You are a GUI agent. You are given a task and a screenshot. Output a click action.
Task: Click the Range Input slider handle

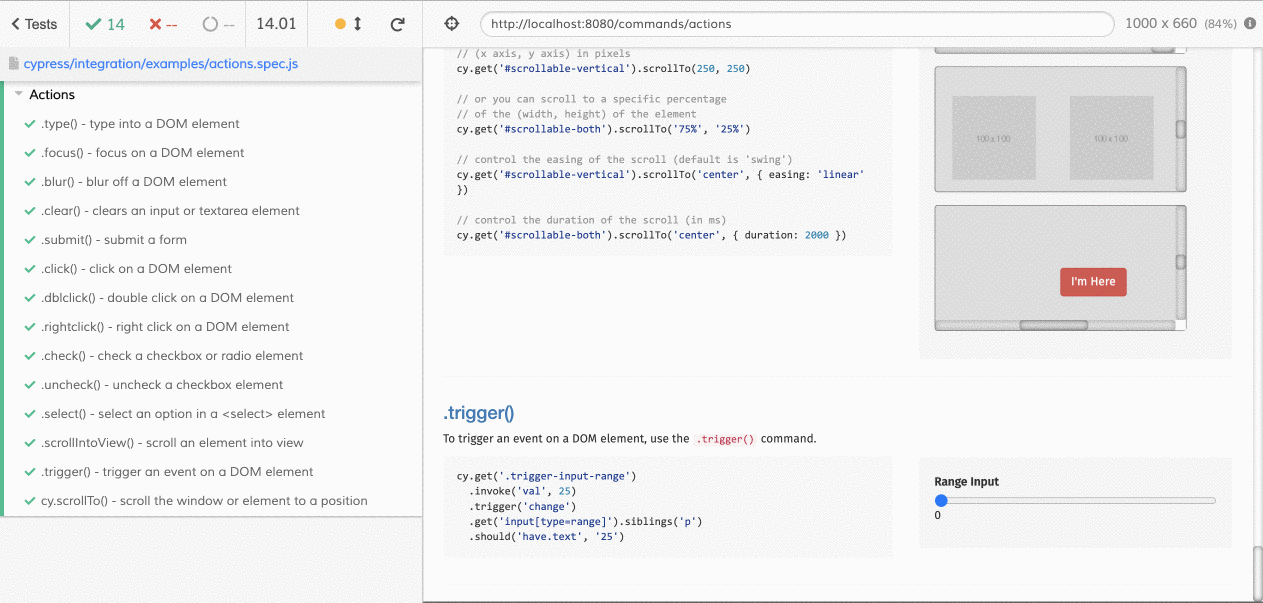pyautogui.click(x=941, y=499)
